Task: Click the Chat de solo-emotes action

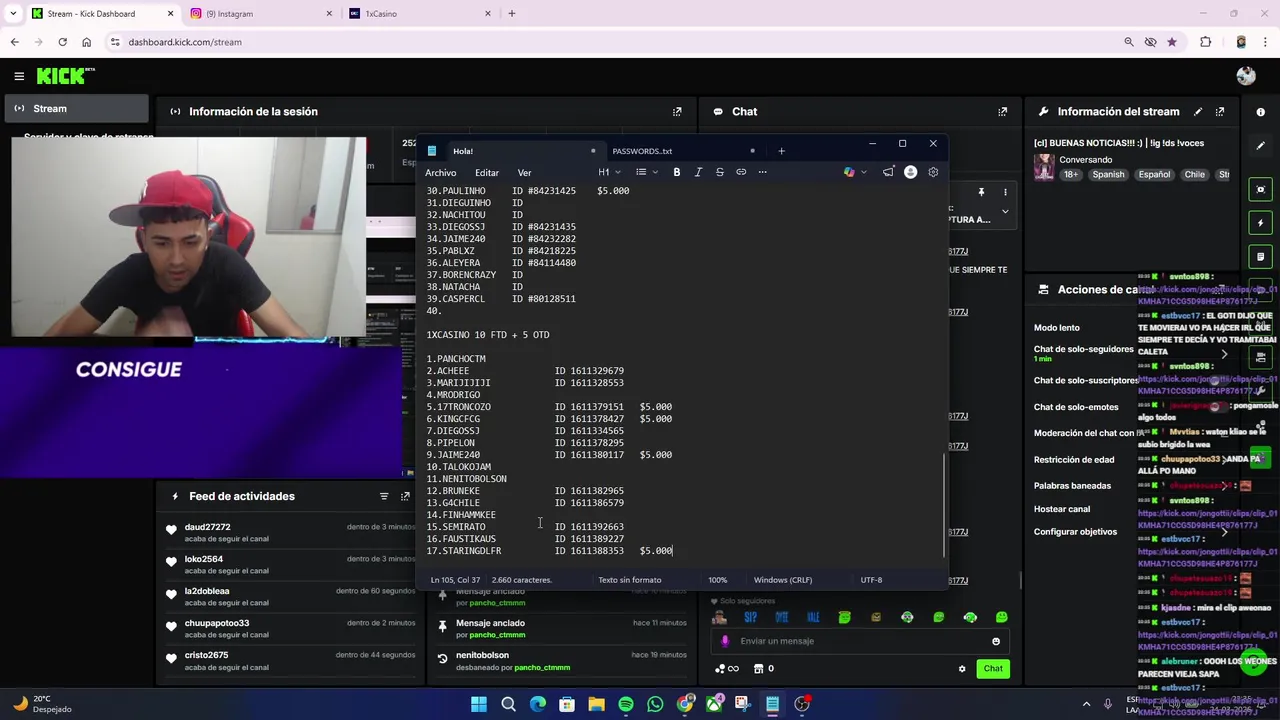Action: (1076, 407)
